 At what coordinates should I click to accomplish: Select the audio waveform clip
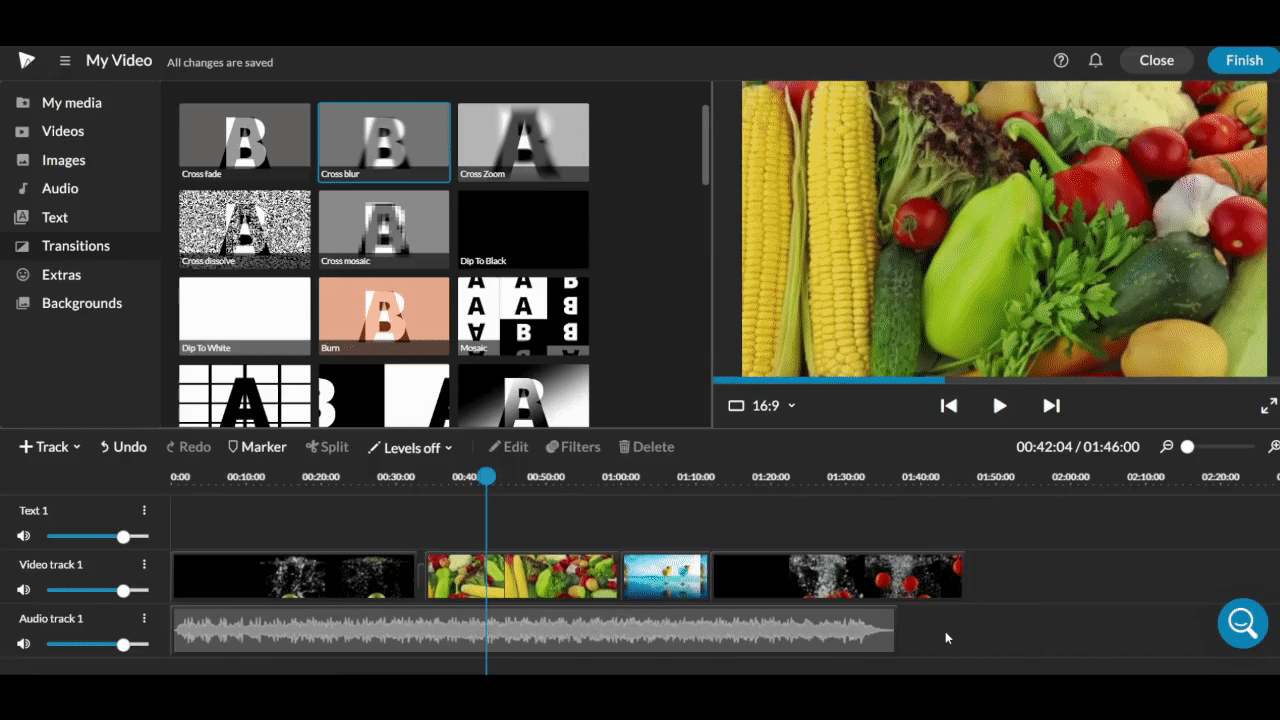point(534,630)
